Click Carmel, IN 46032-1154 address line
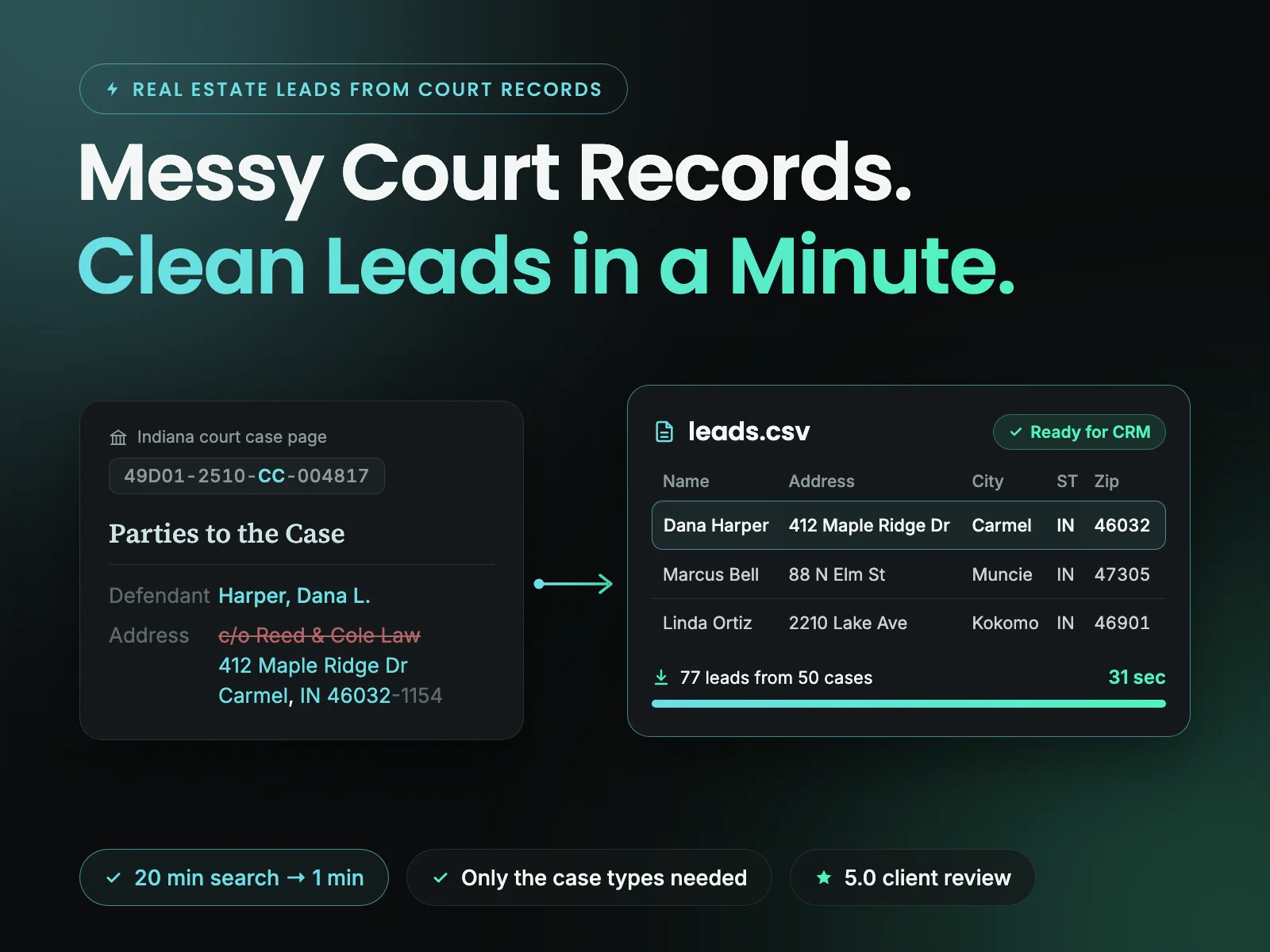Viewport: 1270px width, 952px height. pos(330,696)
